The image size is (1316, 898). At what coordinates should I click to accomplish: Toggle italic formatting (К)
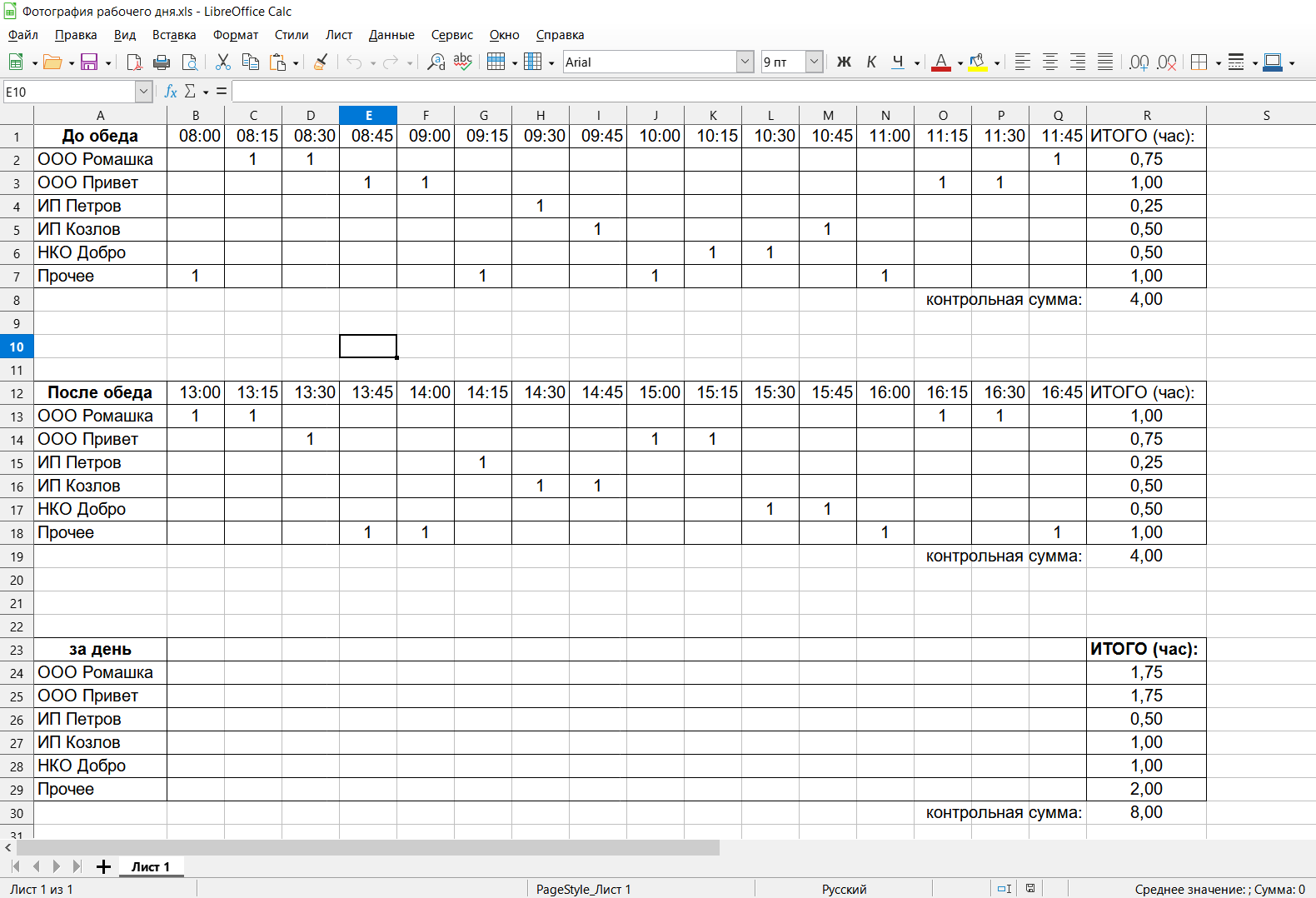coord(871,62)
